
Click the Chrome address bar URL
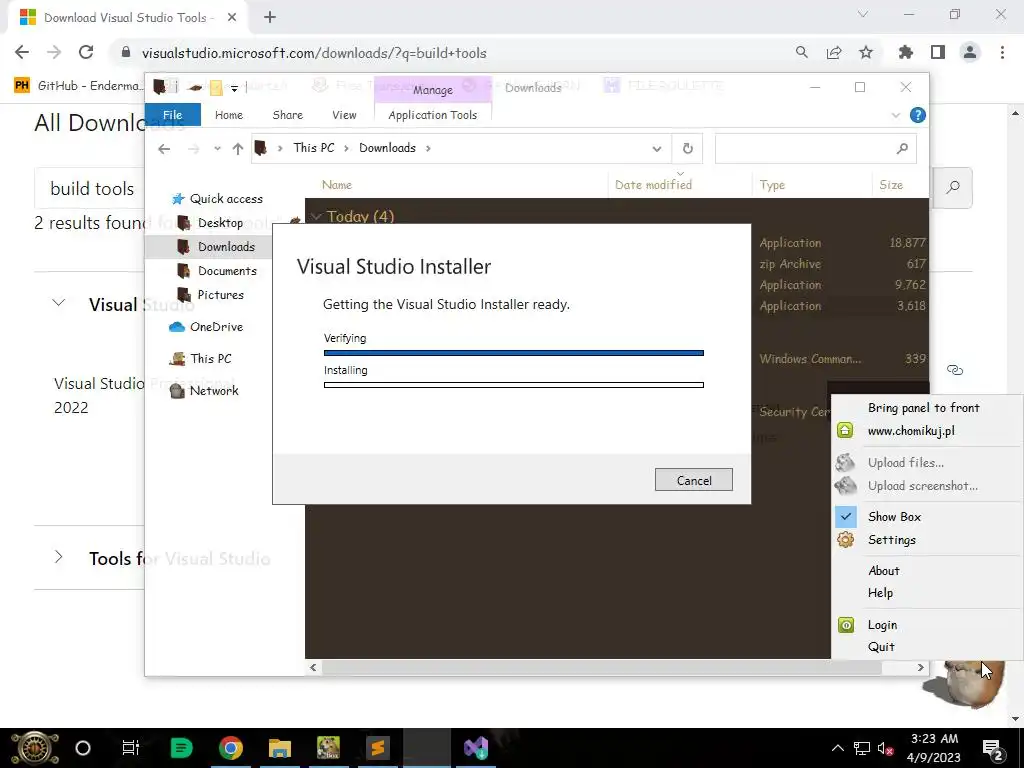314,53
